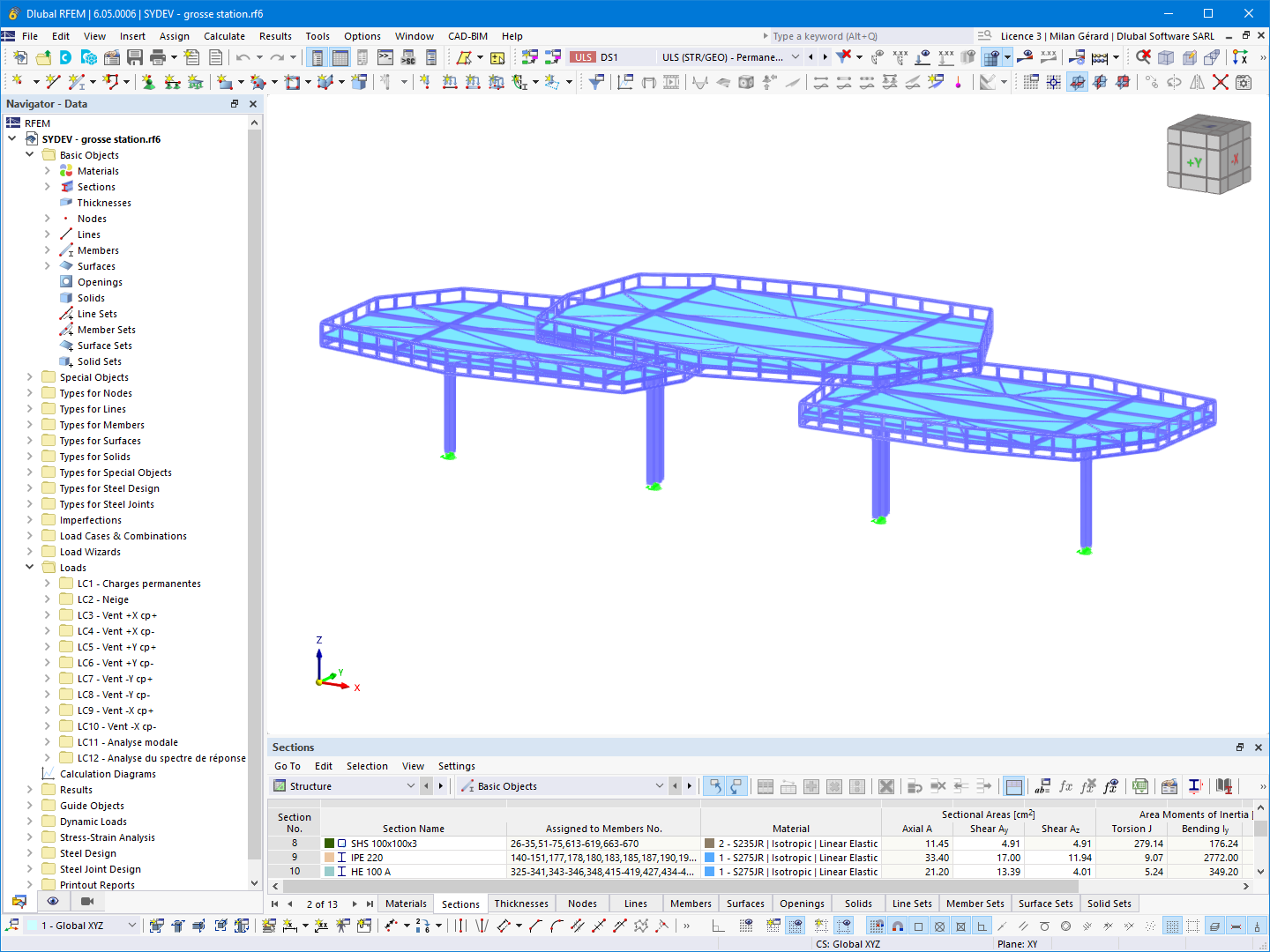
Task: Switch to the Thicknesses tab
Action: [521, 904]
